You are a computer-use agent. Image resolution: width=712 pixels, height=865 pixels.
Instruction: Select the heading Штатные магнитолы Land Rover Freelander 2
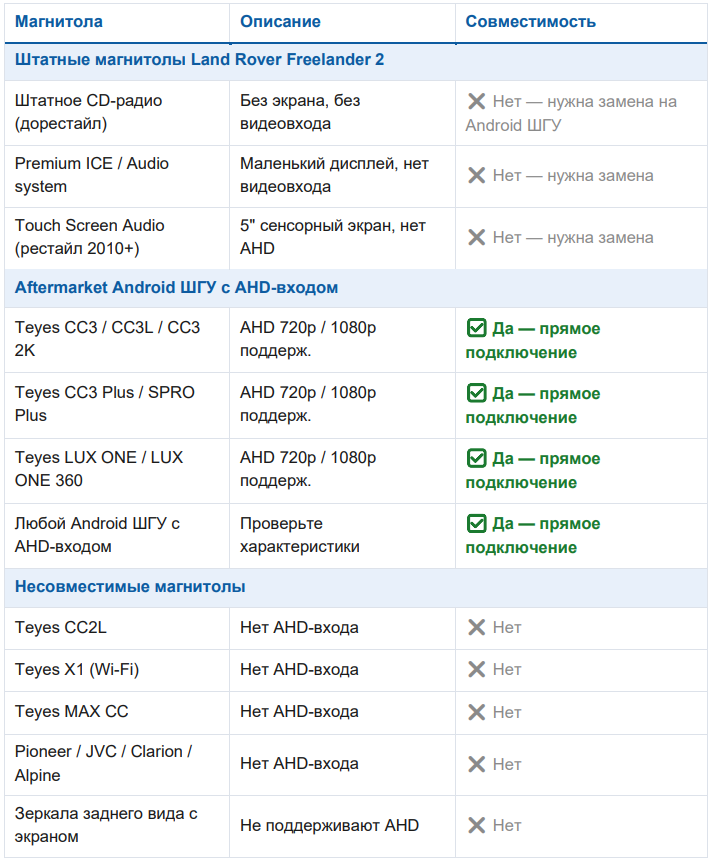[x=199, y=60]
